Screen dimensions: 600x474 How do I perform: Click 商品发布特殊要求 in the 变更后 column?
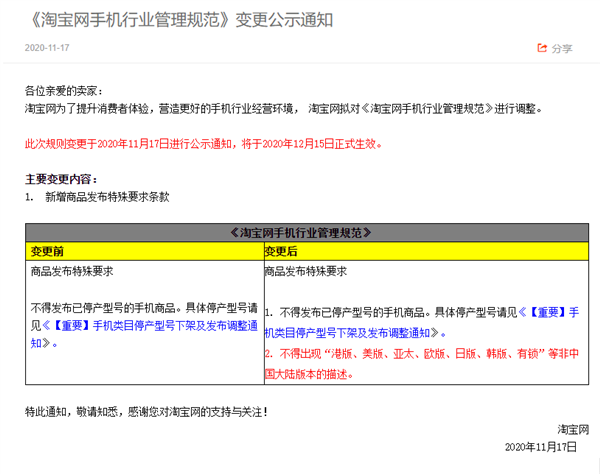[306, 271]
